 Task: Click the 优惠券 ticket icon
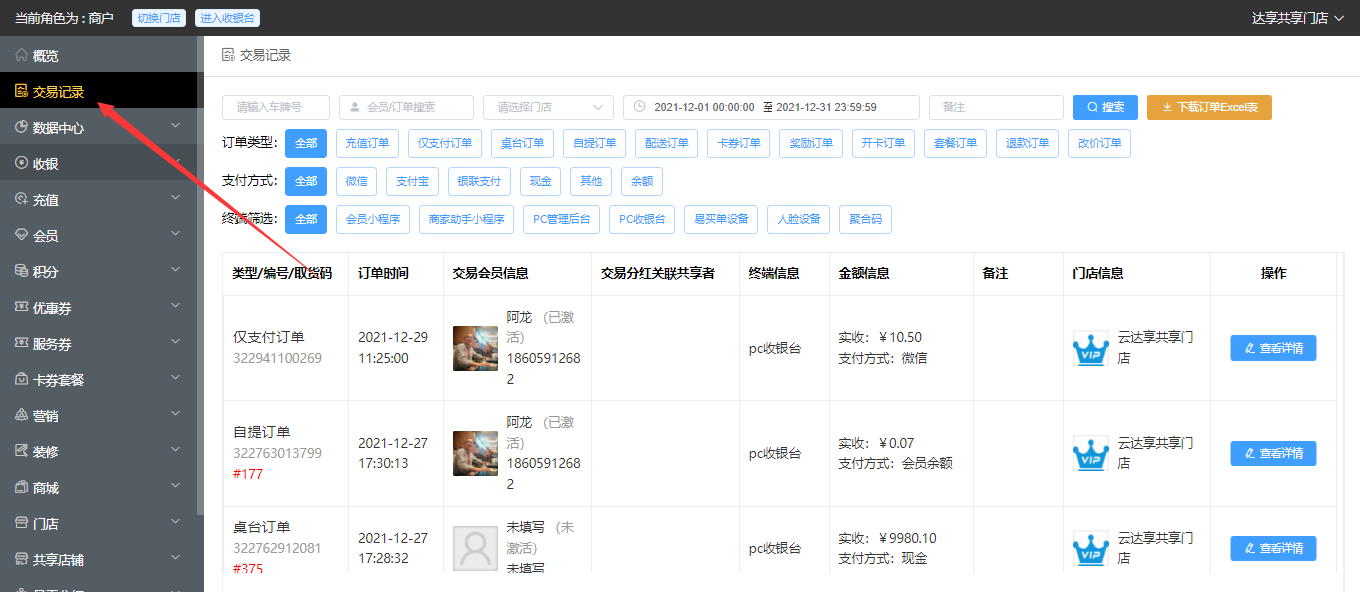21,307
